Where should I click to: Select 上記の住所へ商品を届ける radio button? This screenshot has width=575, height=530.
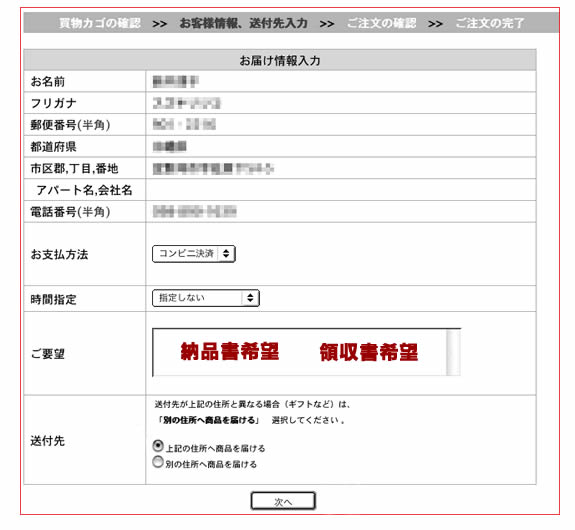pos(158,446)
